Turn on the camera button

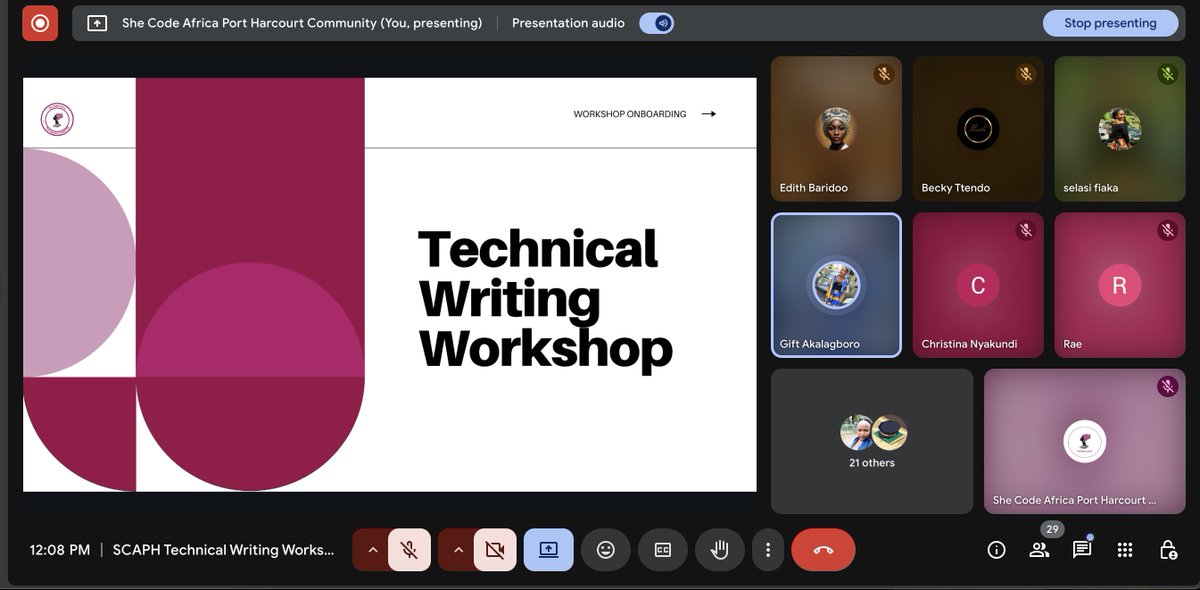tap(495, 550)
